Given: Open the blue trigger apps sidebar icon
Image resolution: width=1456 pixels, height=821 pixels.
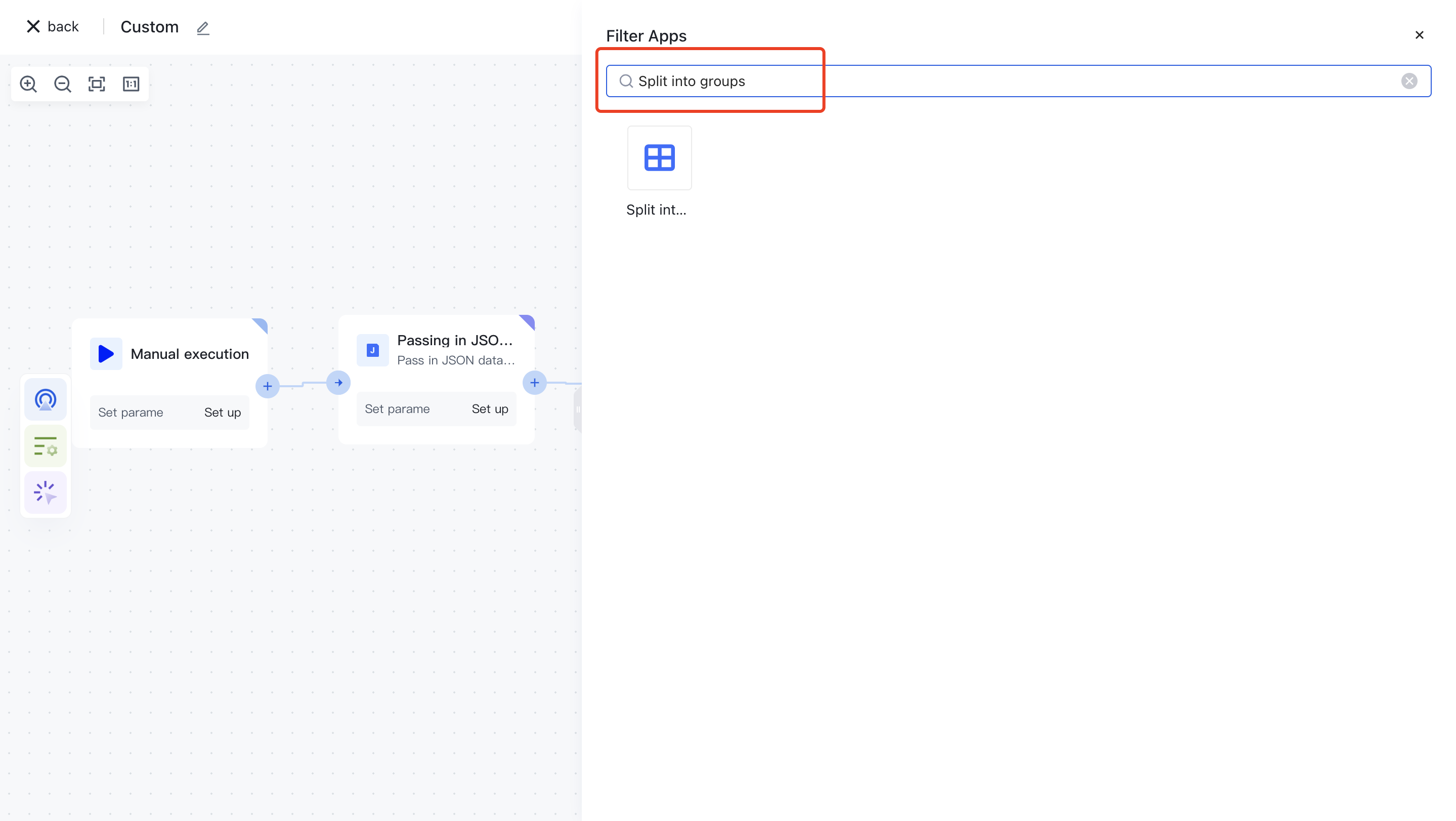Looking at the screenshot, I should (x=45, y=400).
